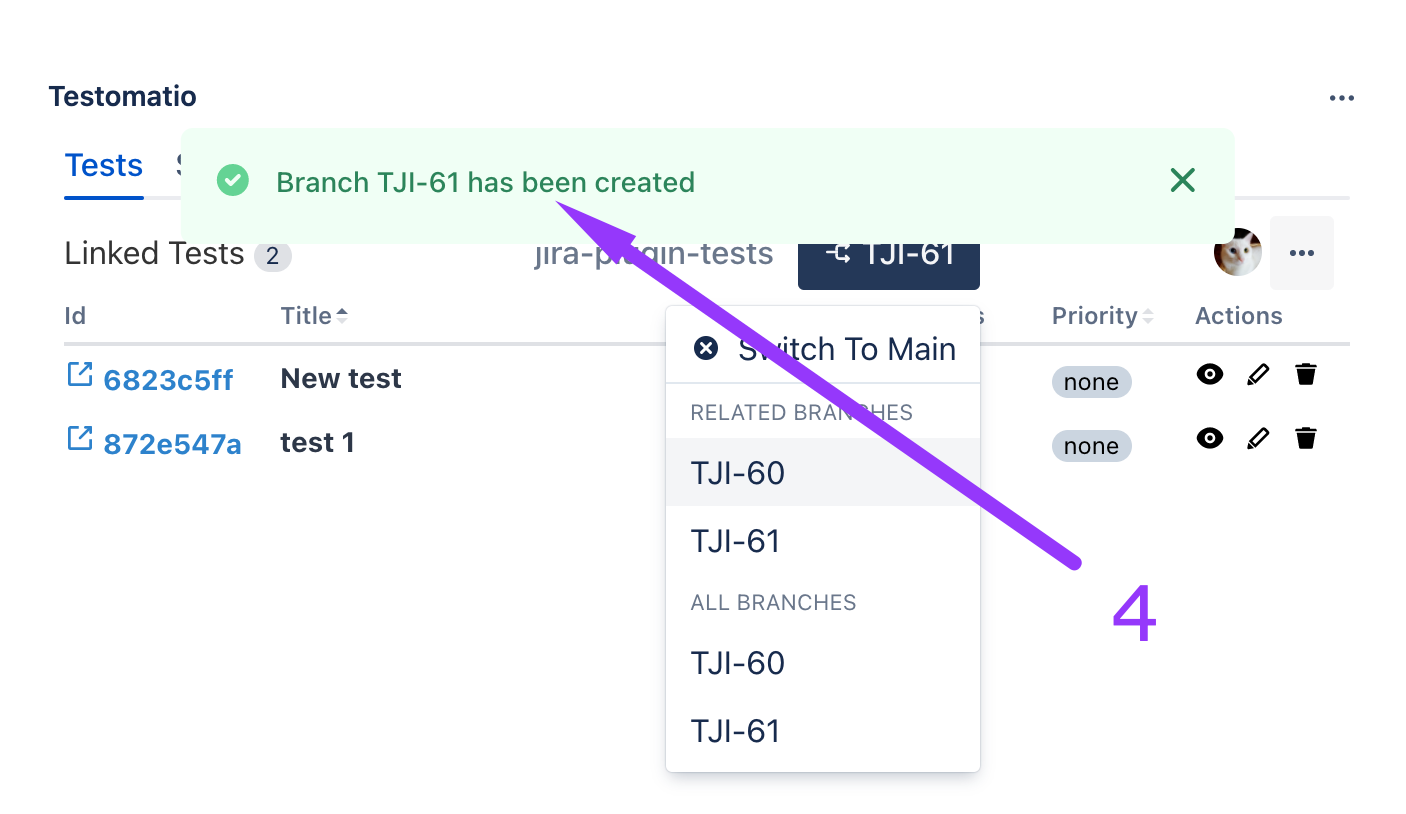Switch to the Tests tab
This screenshot has width=1406, height=814.
pos(104,166)
